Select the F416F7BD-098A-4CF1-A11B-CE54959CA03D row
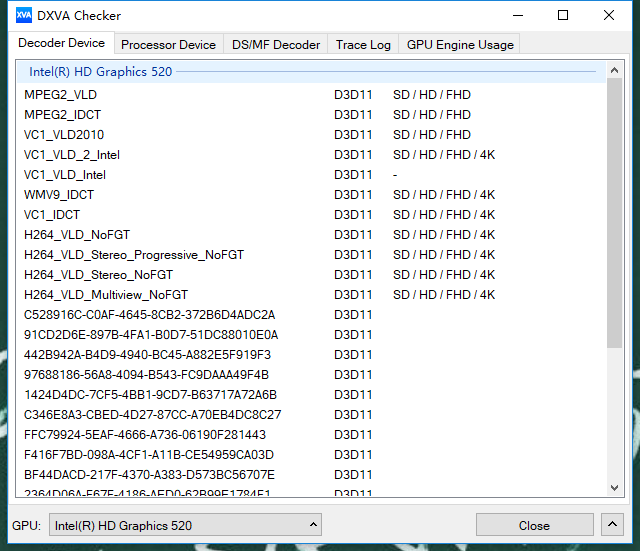The height and width of the screenshot is (551, 640). (312, 455)
